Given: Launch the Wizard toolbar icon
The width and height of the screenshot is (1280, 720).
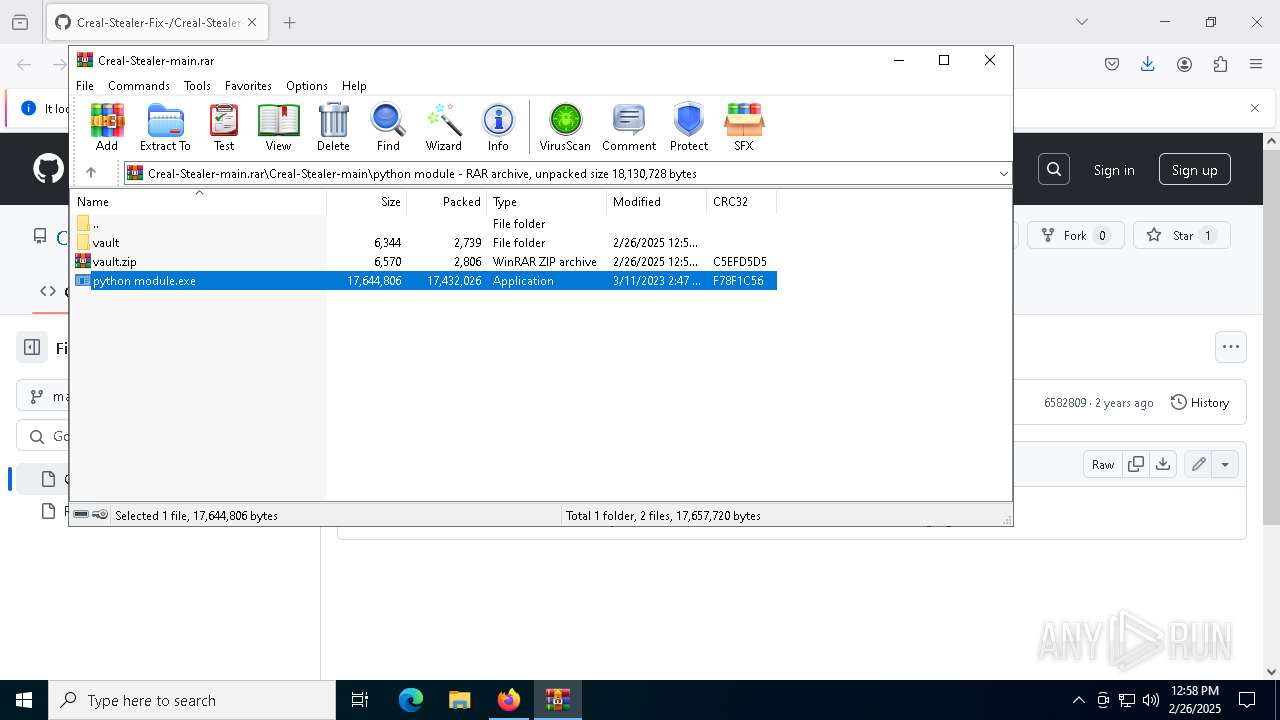Looking at the screenshot, I should tap(443, 127).
